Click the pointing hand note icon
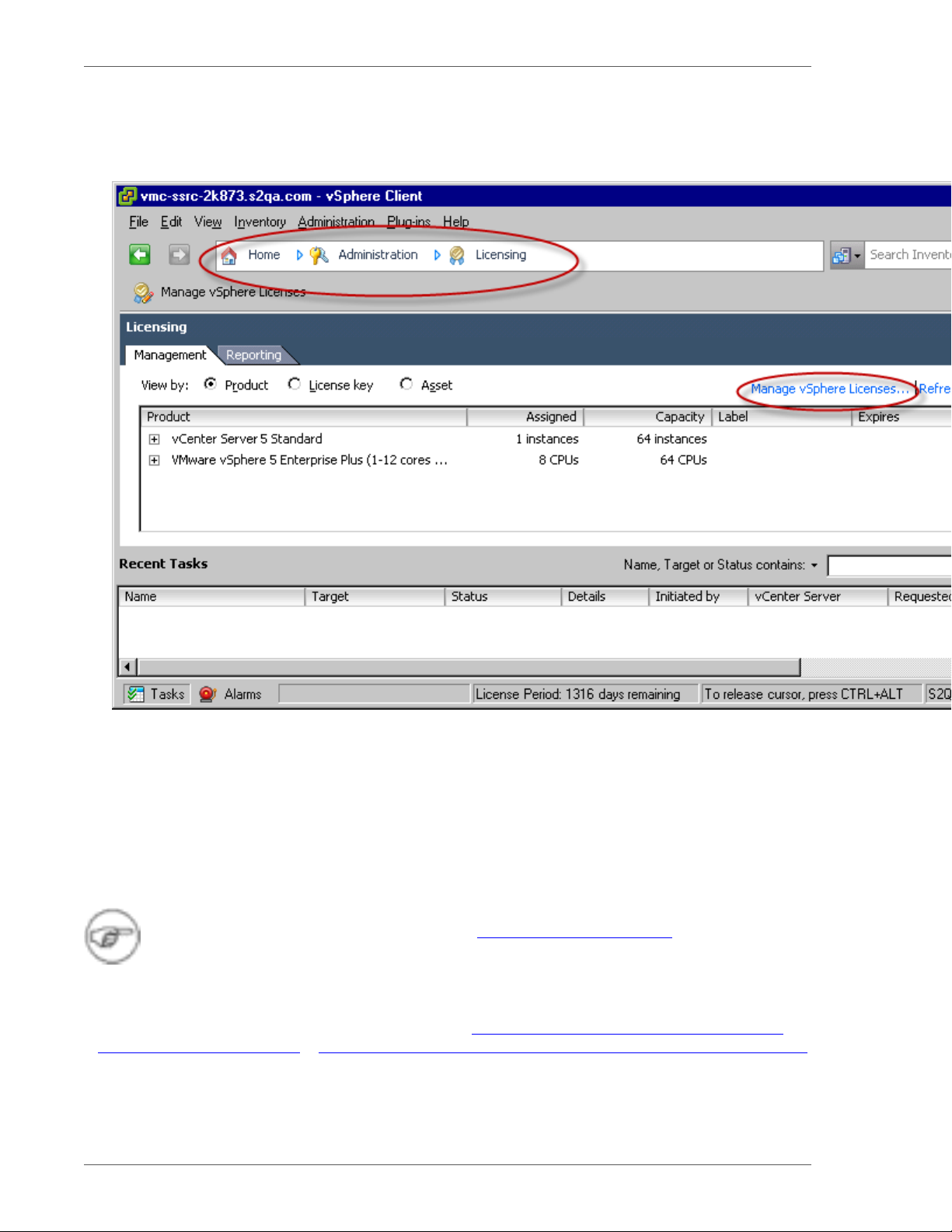 pyautogui.click(x=113, y=937)
